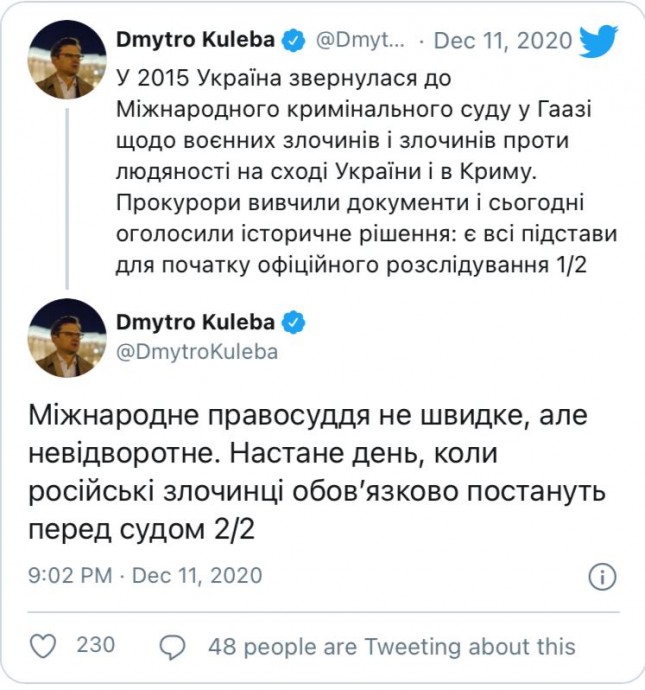Click verified badge beside second Dmytro Kuleba name
645x690 pixels.
click(x=293, y=321)
